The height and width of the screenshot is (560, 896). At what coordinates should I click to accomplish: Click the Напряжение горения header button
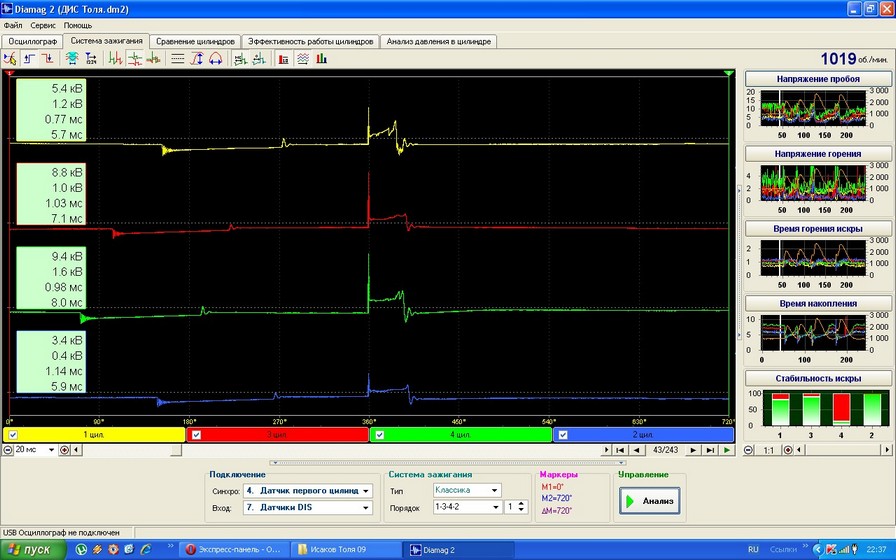click(x=818, y=154)
